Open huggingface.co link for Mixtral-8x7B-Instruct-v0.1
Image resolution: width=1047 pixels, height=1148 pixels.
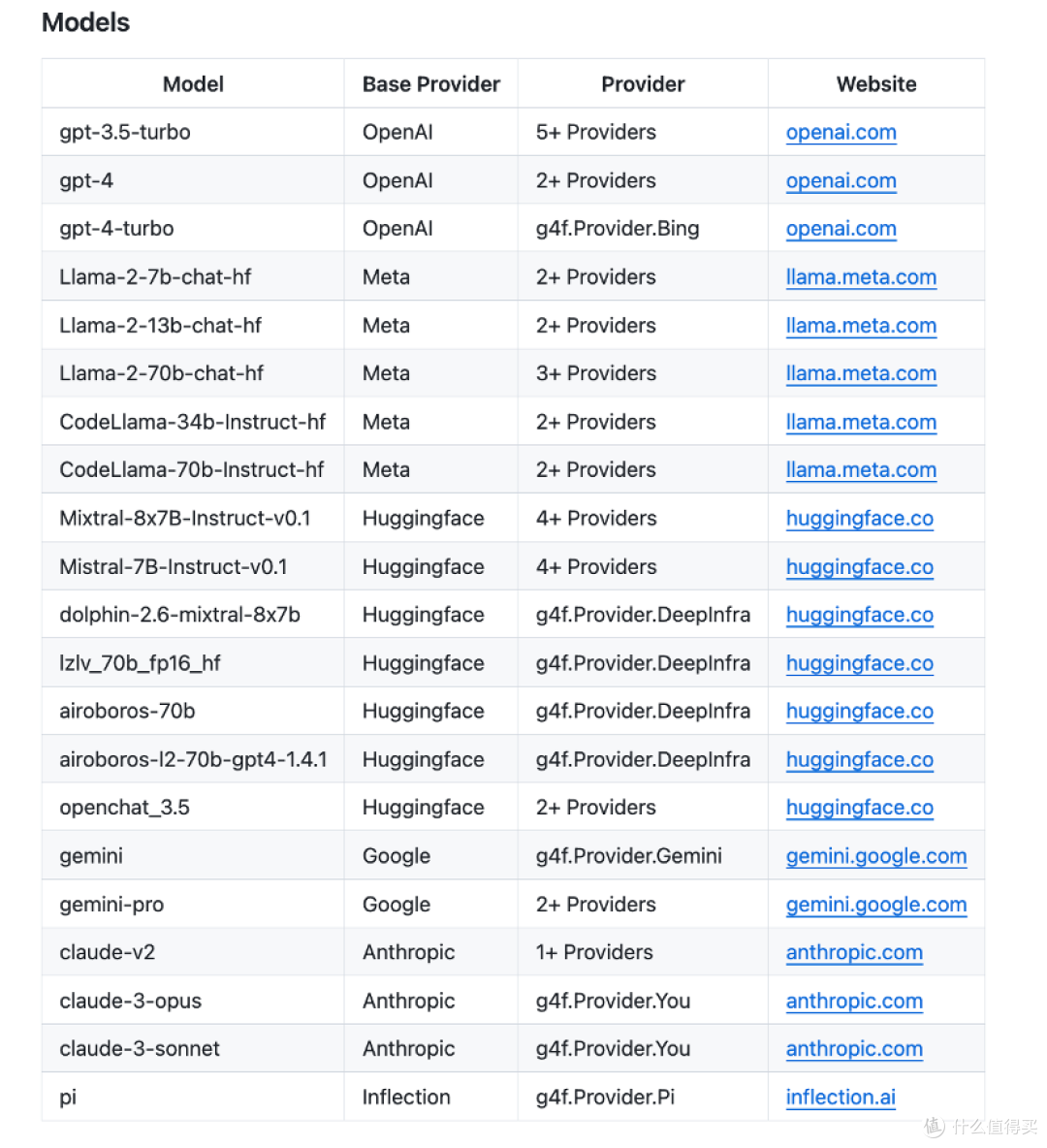tap(860, 519)
